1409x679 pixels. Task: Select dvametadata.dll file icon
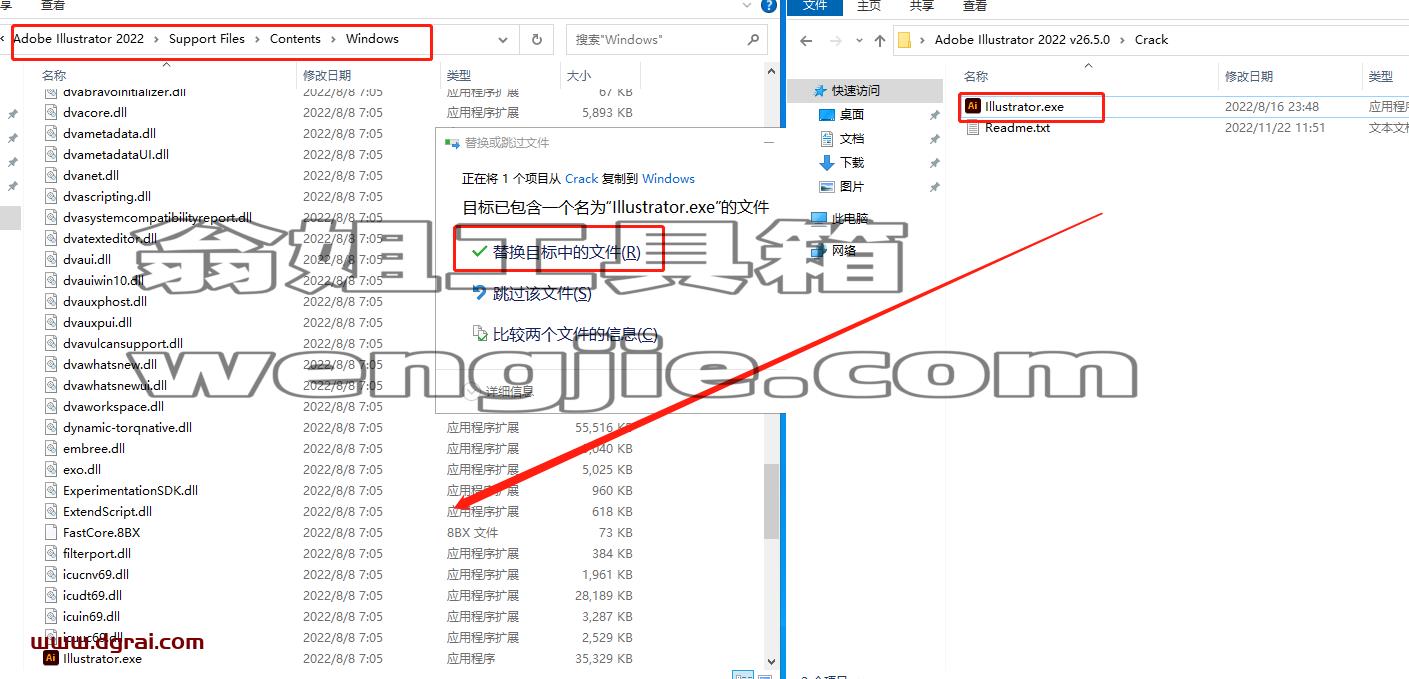coord(51,133)
